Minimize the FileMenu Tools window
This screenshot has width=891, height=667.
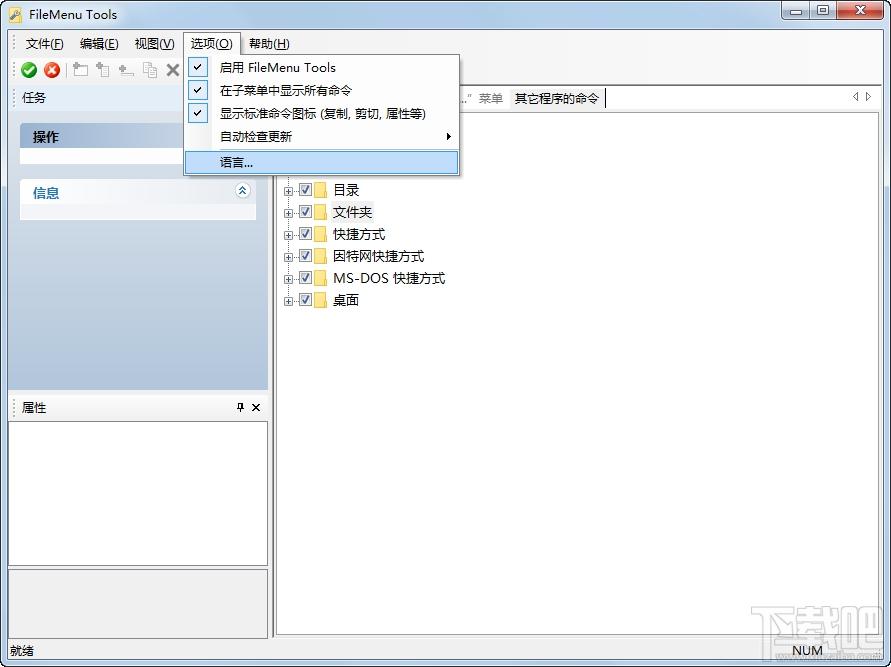click(796, 11)
